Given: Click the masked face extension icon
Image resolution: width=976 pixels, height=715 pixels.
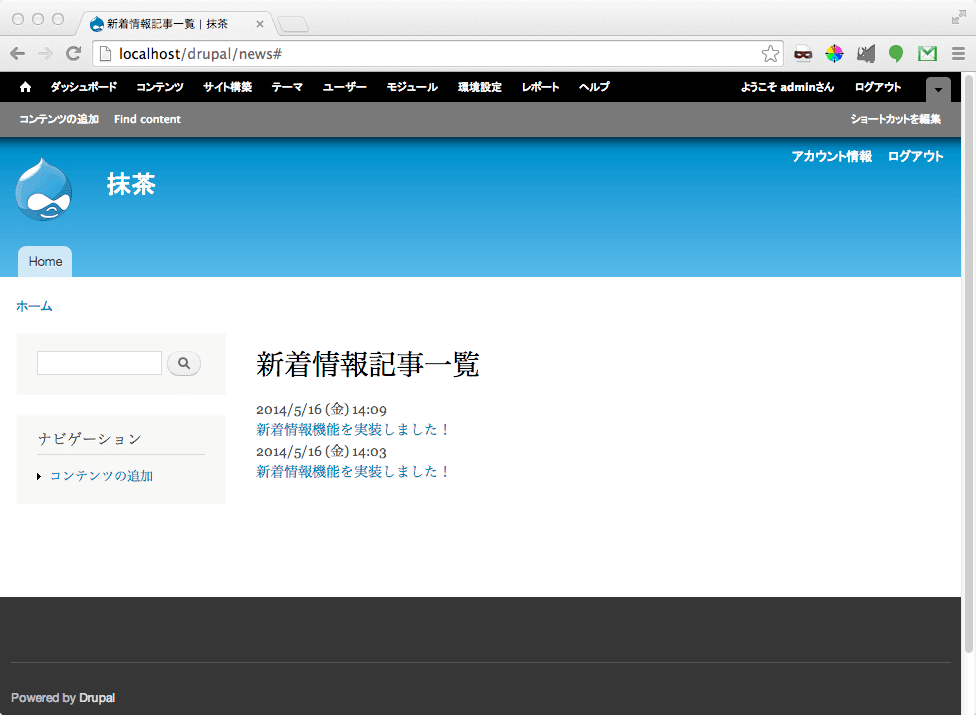Looking at the screenshot, I should click(803, 54).
